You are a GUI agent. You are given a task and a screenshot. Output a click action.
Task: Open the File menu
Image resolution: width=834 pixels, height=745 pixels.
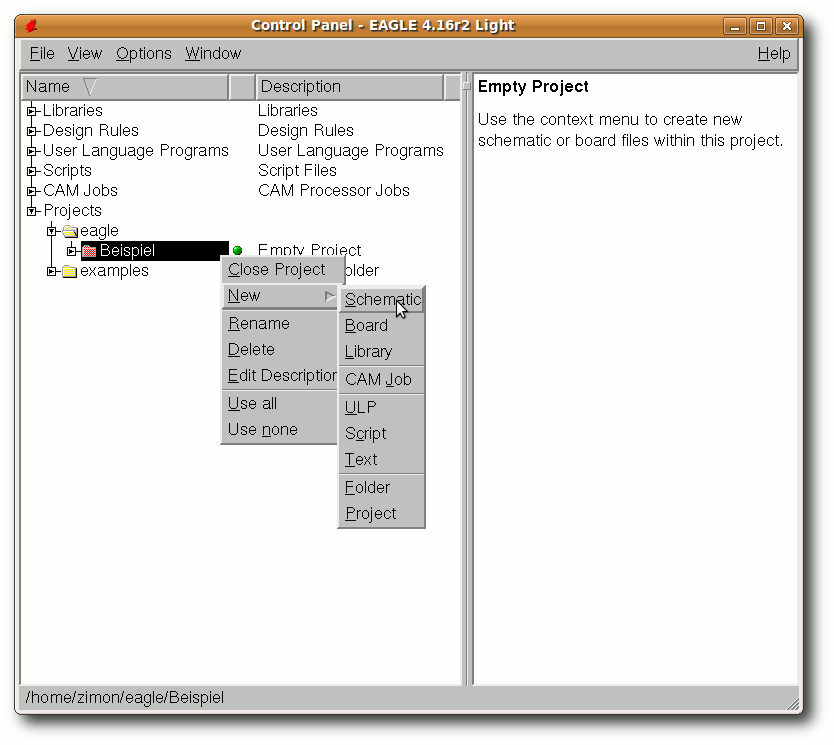tap(42, 54)
